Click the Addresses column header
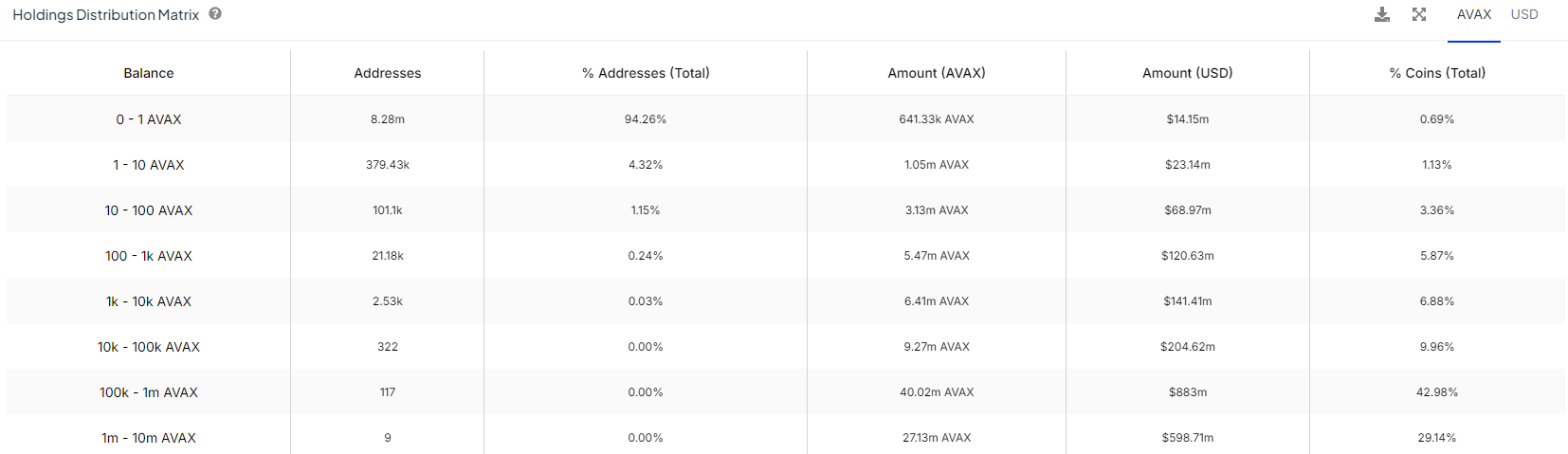Image resolution: width=1568 pixels, height=454 pixels. pos(388,73)
